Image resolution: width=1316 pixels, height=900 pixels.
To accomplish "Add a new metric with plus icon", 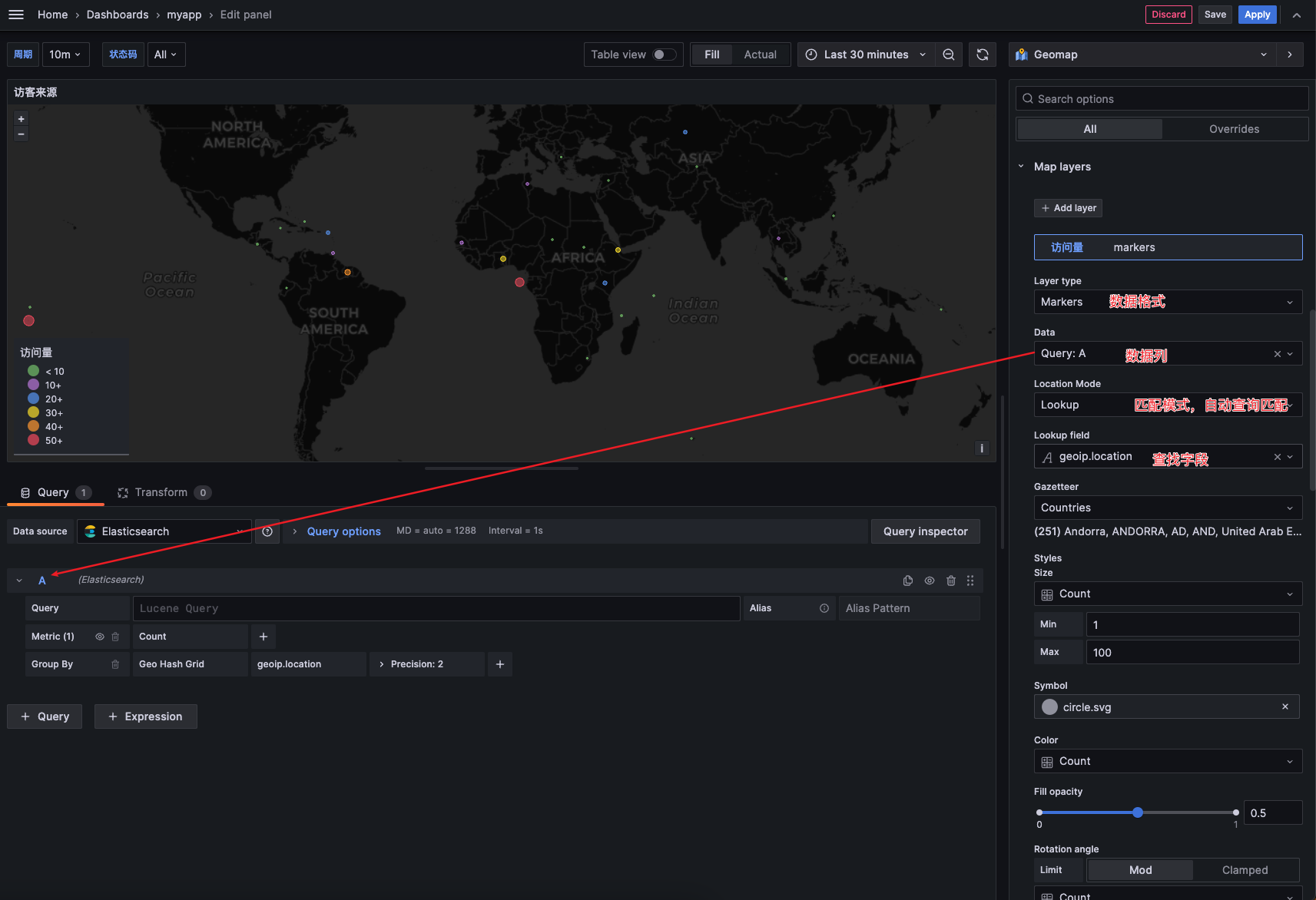I will pyautogui.click(x=264, y=637).
